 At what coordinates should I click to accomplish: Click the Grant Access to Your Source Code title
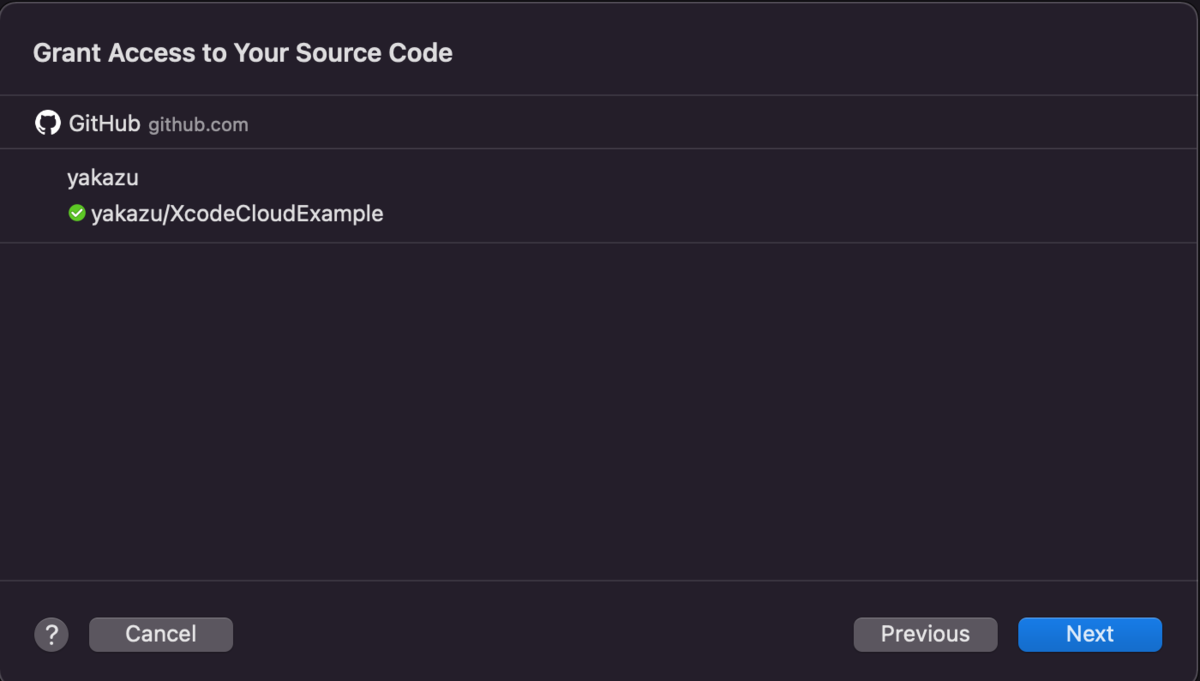(242, 53)
